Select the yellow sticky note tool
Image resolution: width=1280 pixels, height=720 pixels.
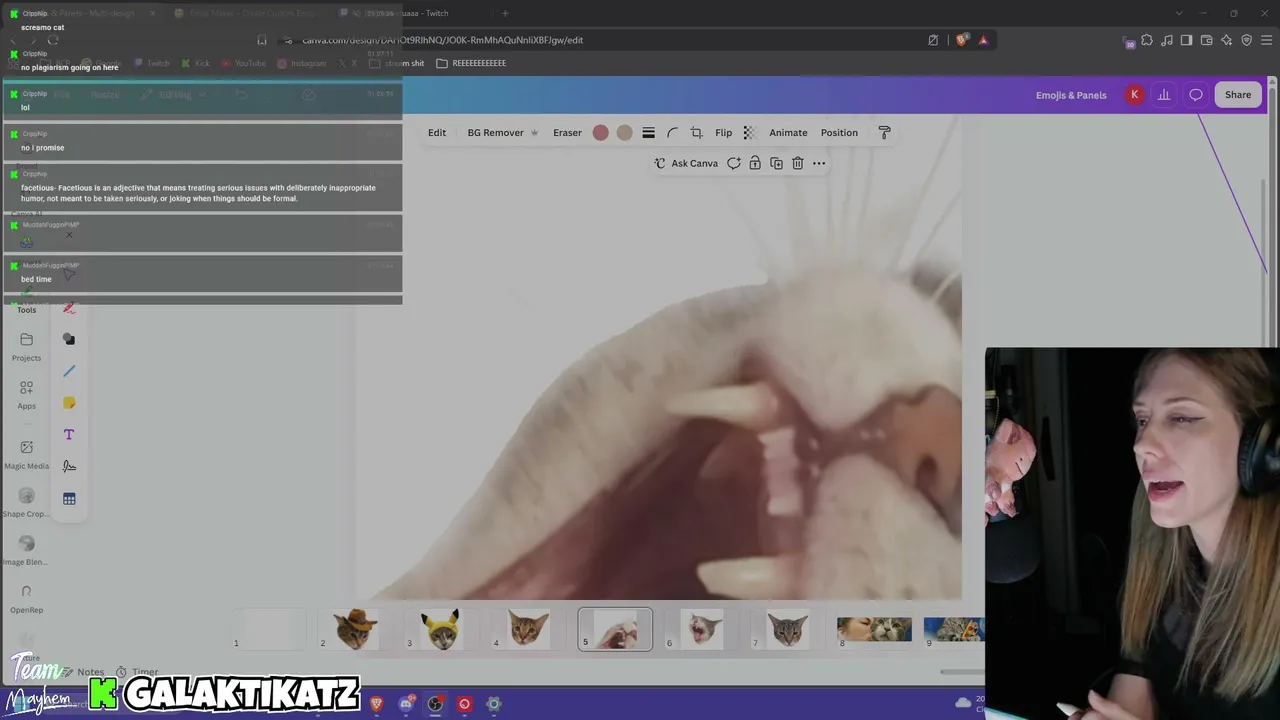69,403
